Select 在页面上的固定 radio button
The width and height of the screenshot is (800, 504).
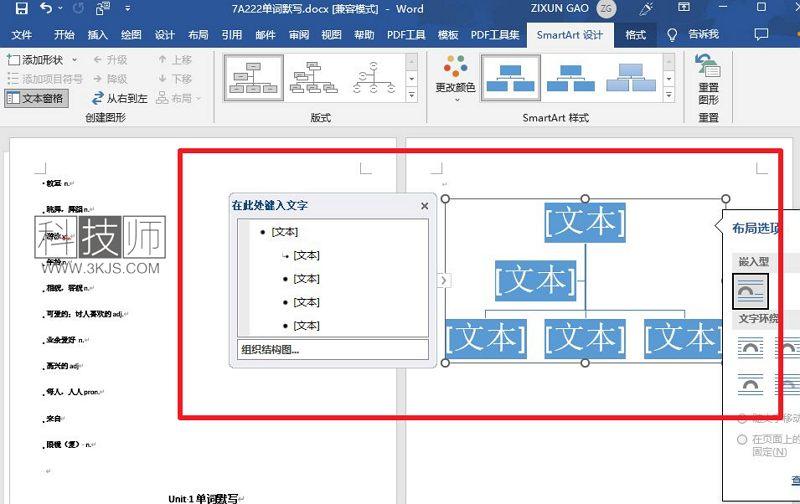742,439
